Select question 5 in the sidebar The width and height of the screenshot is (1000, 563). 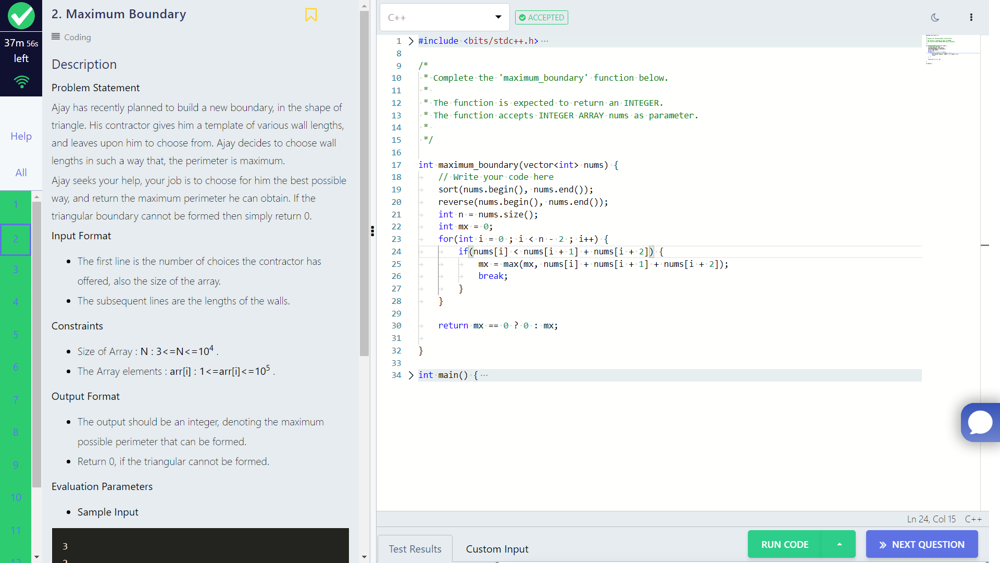click(x=15, y=335)
